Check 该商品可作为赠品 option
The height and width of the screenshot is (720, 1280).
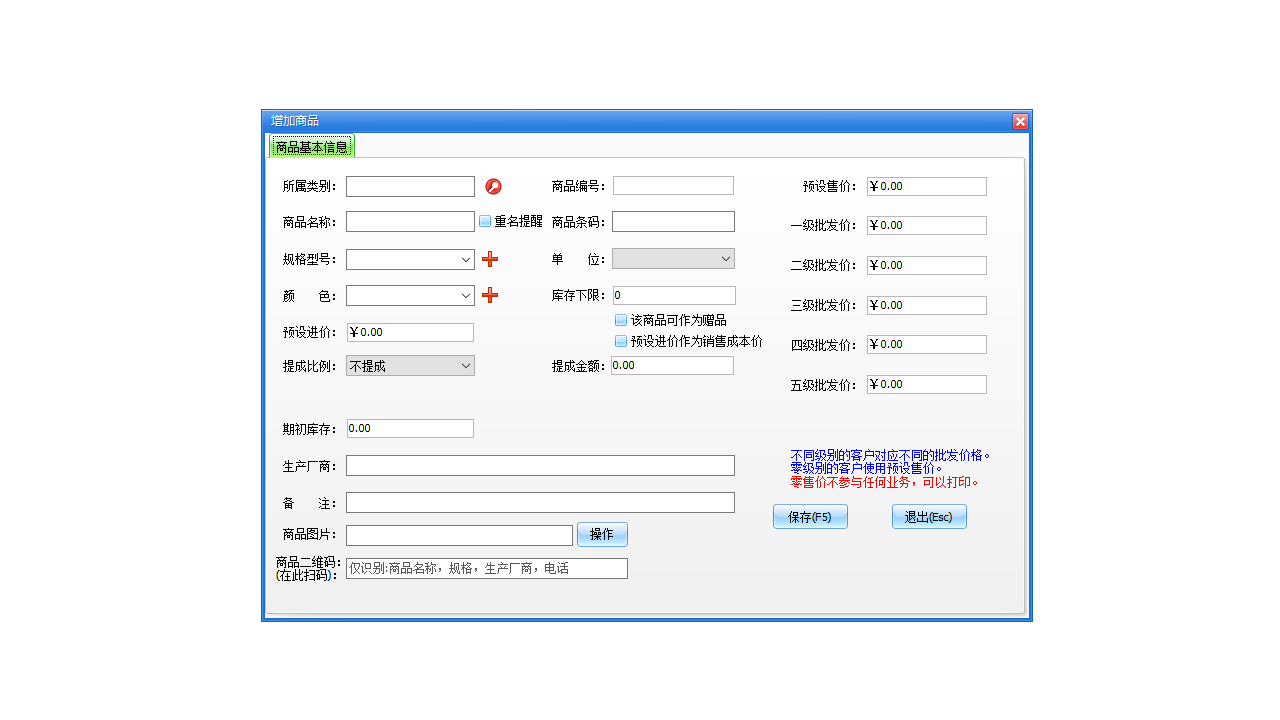[621, 320]
